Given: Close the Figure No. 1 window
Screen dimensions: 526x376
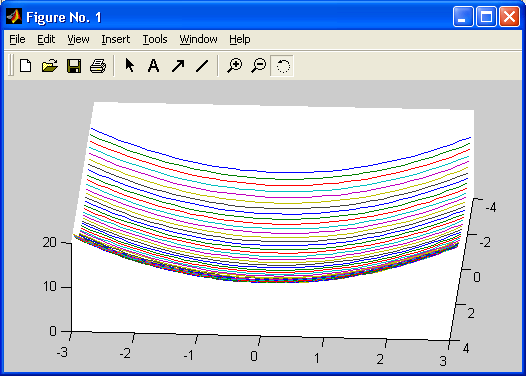Looking at the screenshot, I should tap(510, 16).
